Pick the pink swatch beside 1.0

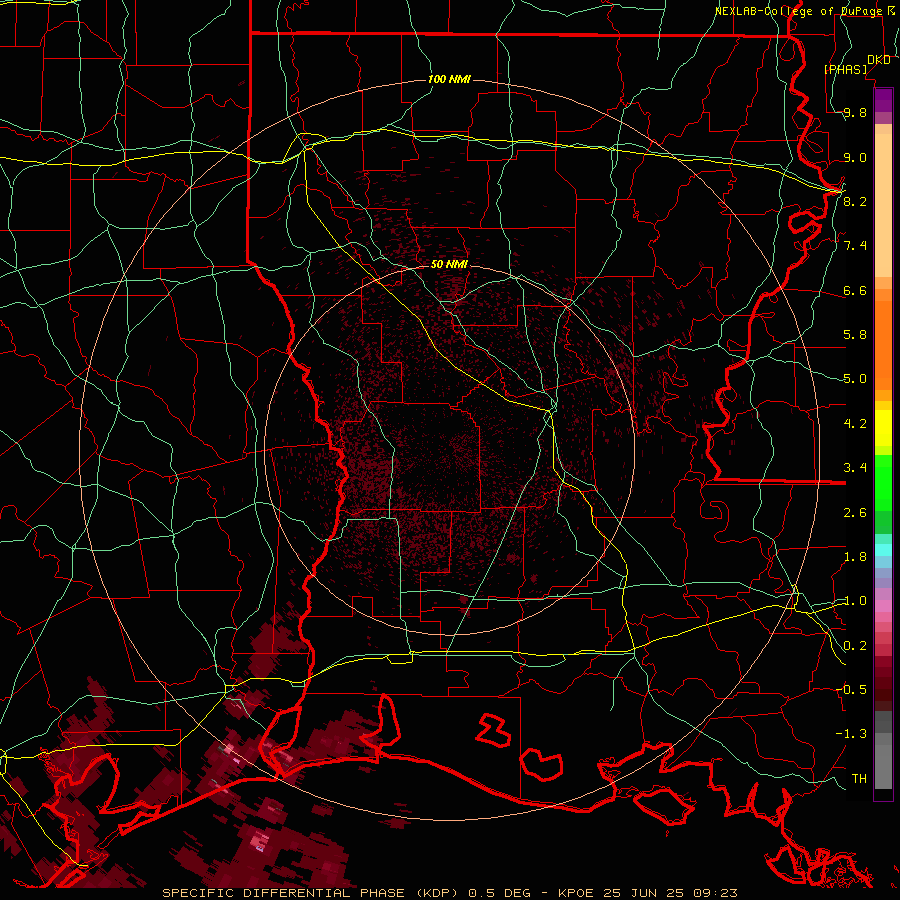coord(883,606)
